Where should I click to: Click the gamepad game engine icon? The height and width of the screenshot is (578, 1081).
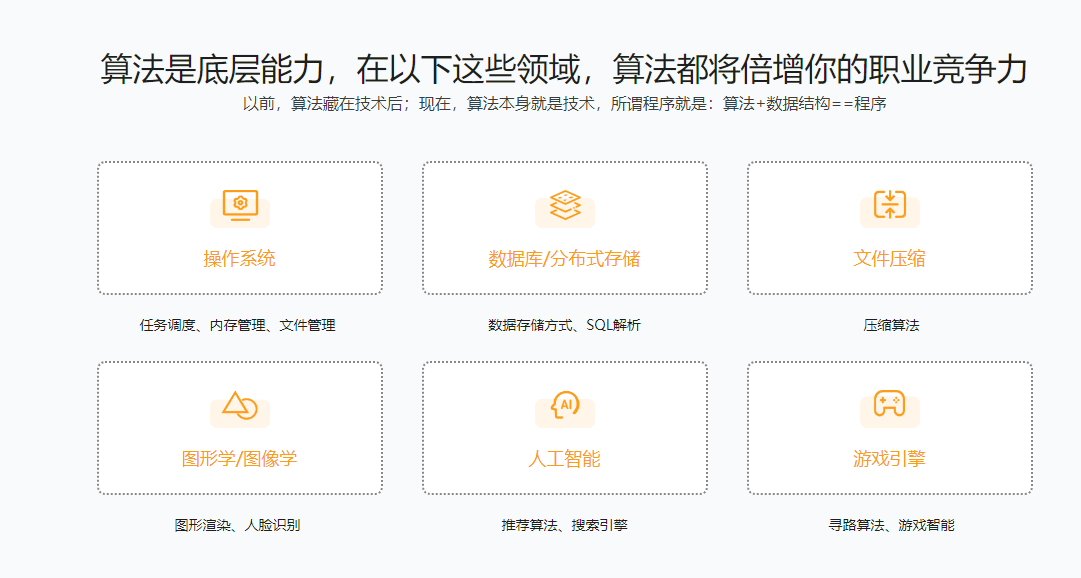pyautogui.click(x=889, y=404)
